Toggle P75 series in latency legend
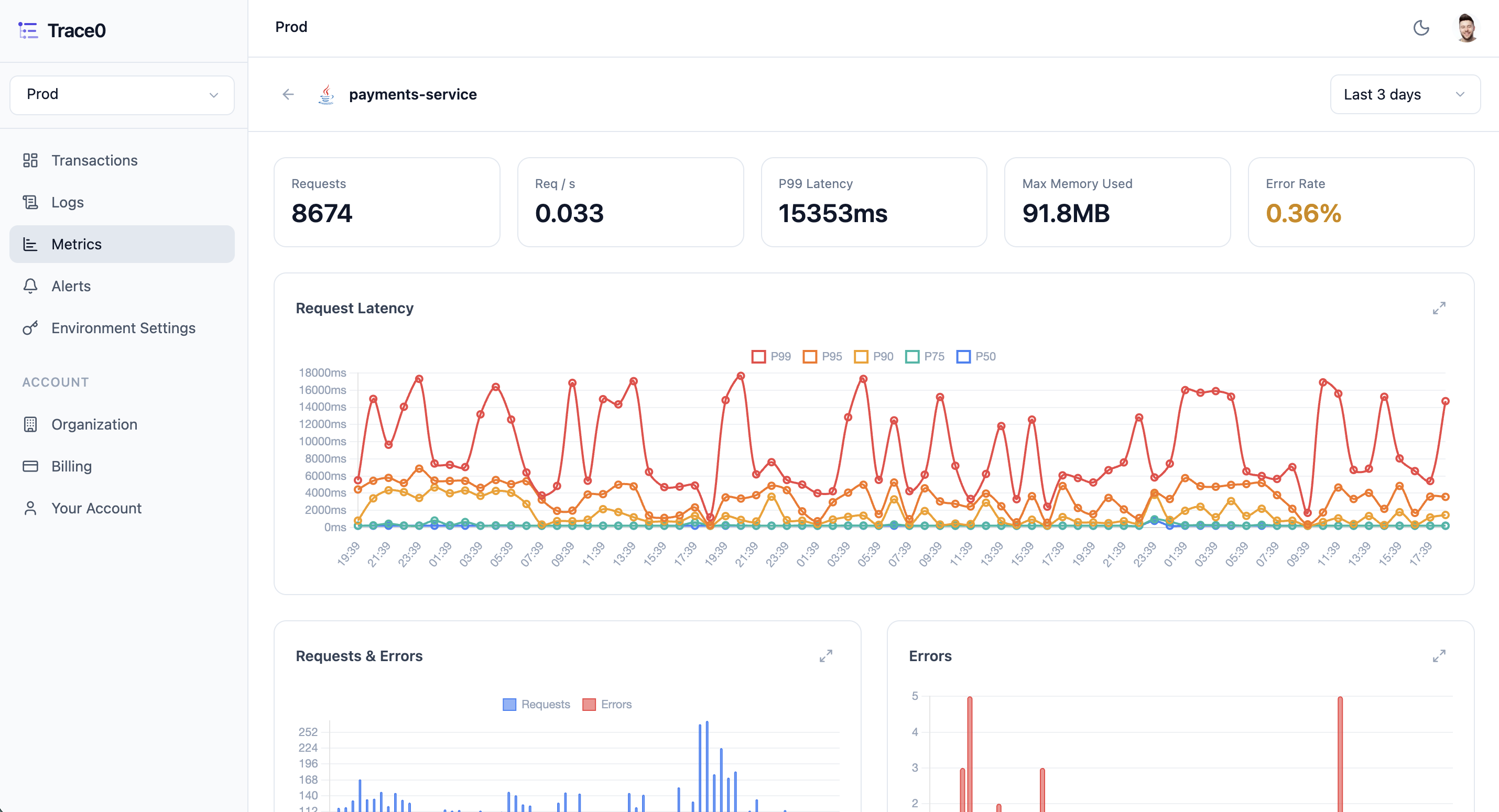 [x=925, y=356]
